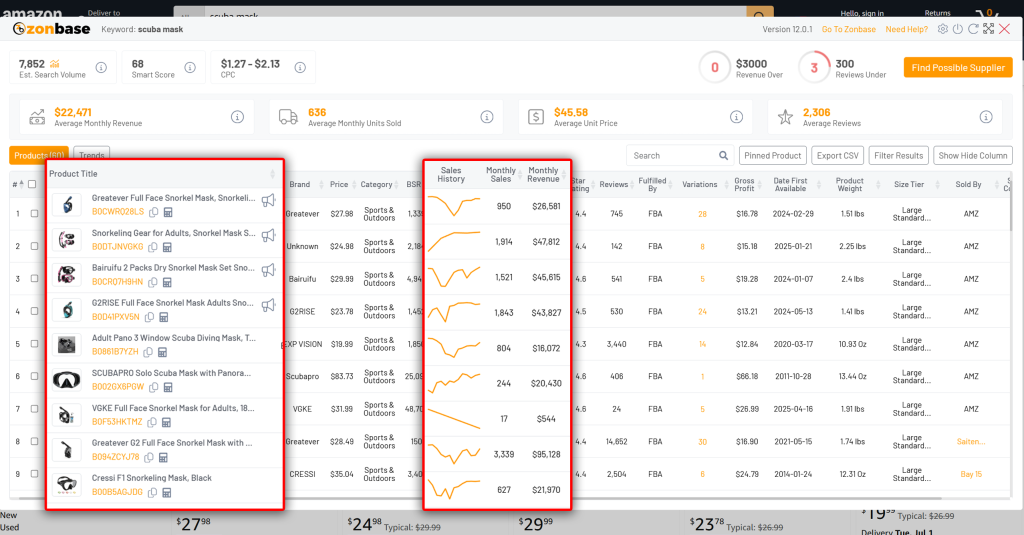Screen dimensions: 1024x535
Task: Follow the Go To Zonbase link
Action: point(848,29)
